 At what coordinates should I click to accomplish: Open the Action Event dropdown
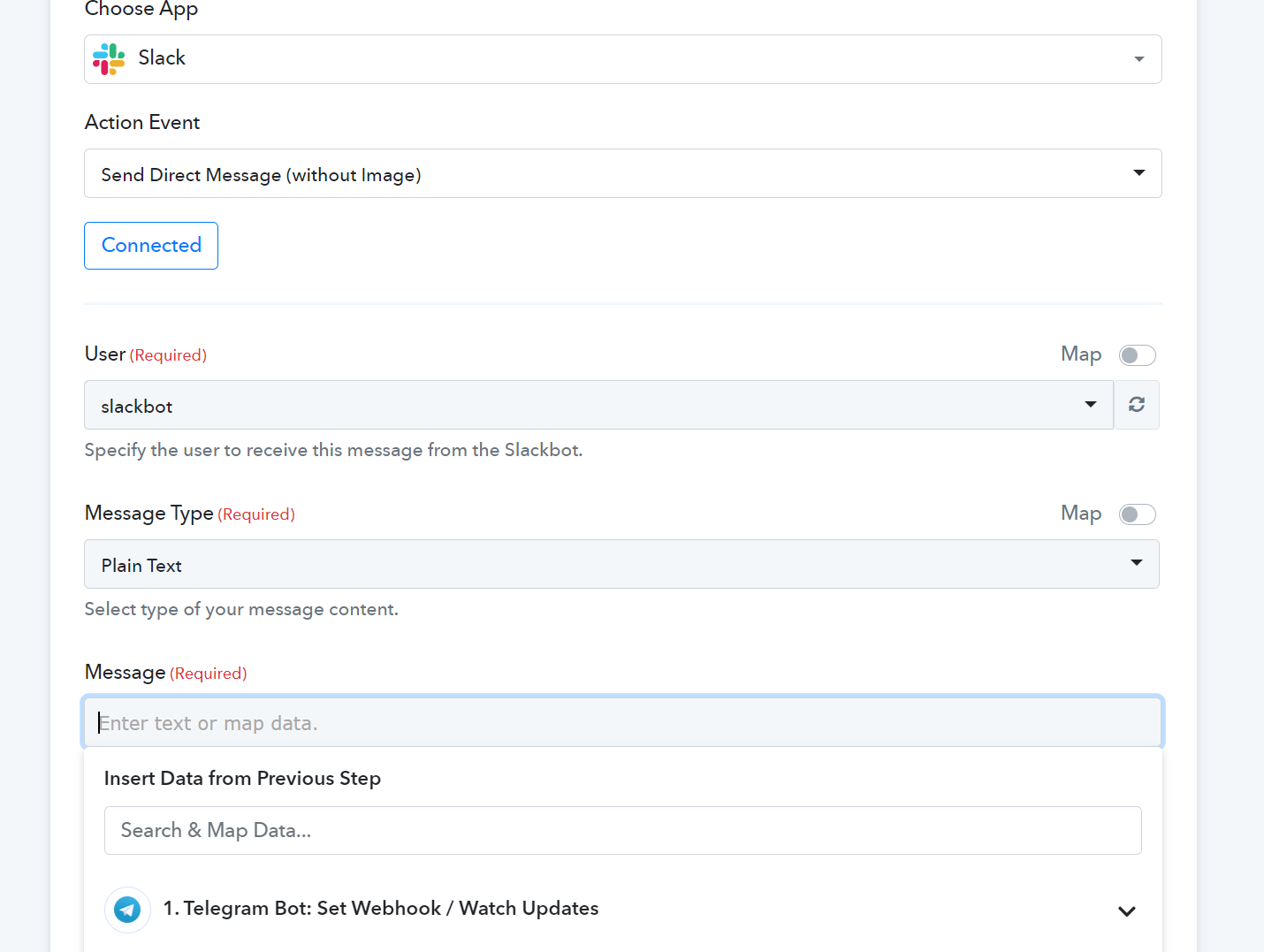(622, 173)
